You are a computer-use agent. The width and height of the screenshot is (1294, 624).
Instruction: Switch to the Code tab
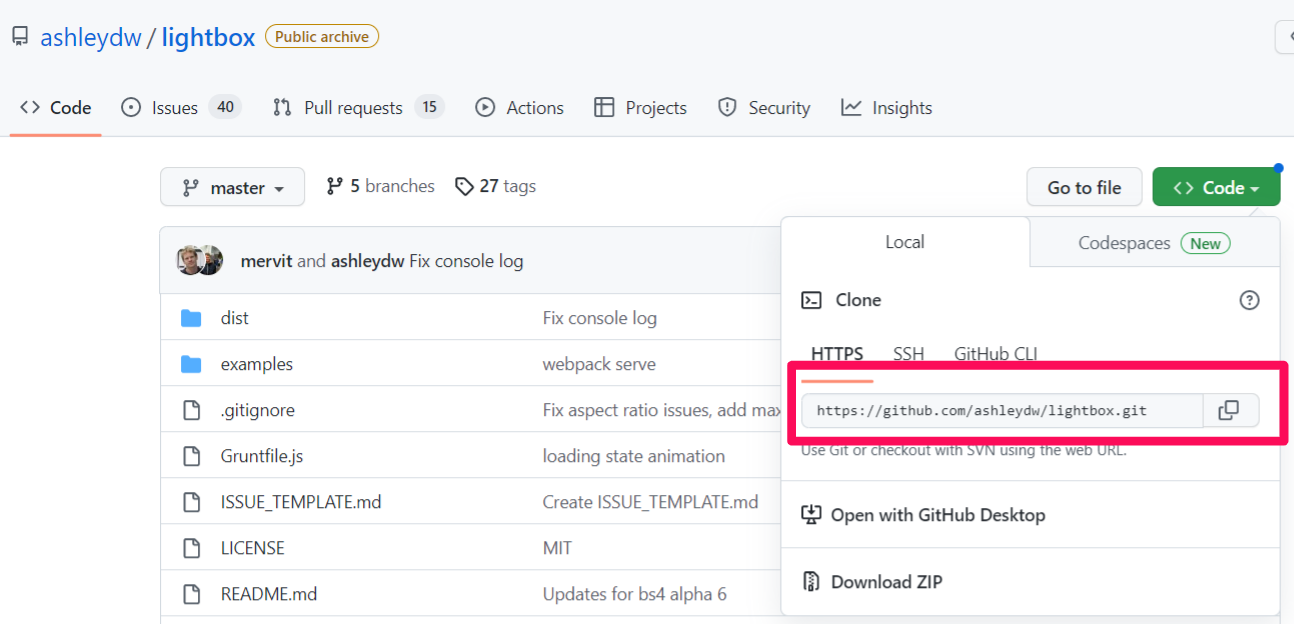coord(56,108)
